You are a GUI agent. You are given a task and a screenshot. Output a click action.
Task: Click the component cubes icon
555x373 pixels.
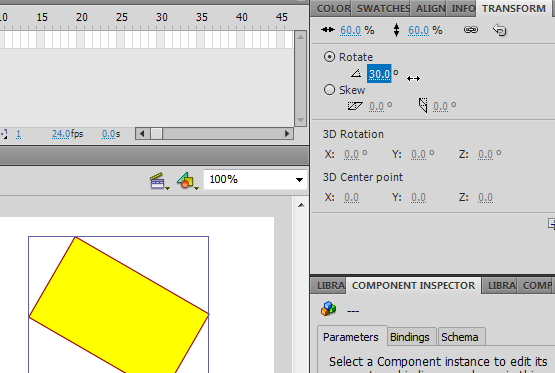[328, 309]
